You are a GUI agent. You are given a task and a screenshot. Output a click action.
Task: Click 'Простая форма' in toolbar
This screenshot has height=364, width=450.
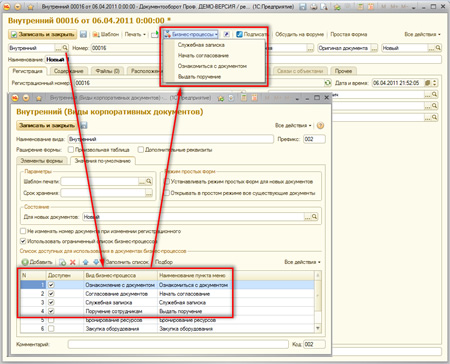(x=349, y=34)
